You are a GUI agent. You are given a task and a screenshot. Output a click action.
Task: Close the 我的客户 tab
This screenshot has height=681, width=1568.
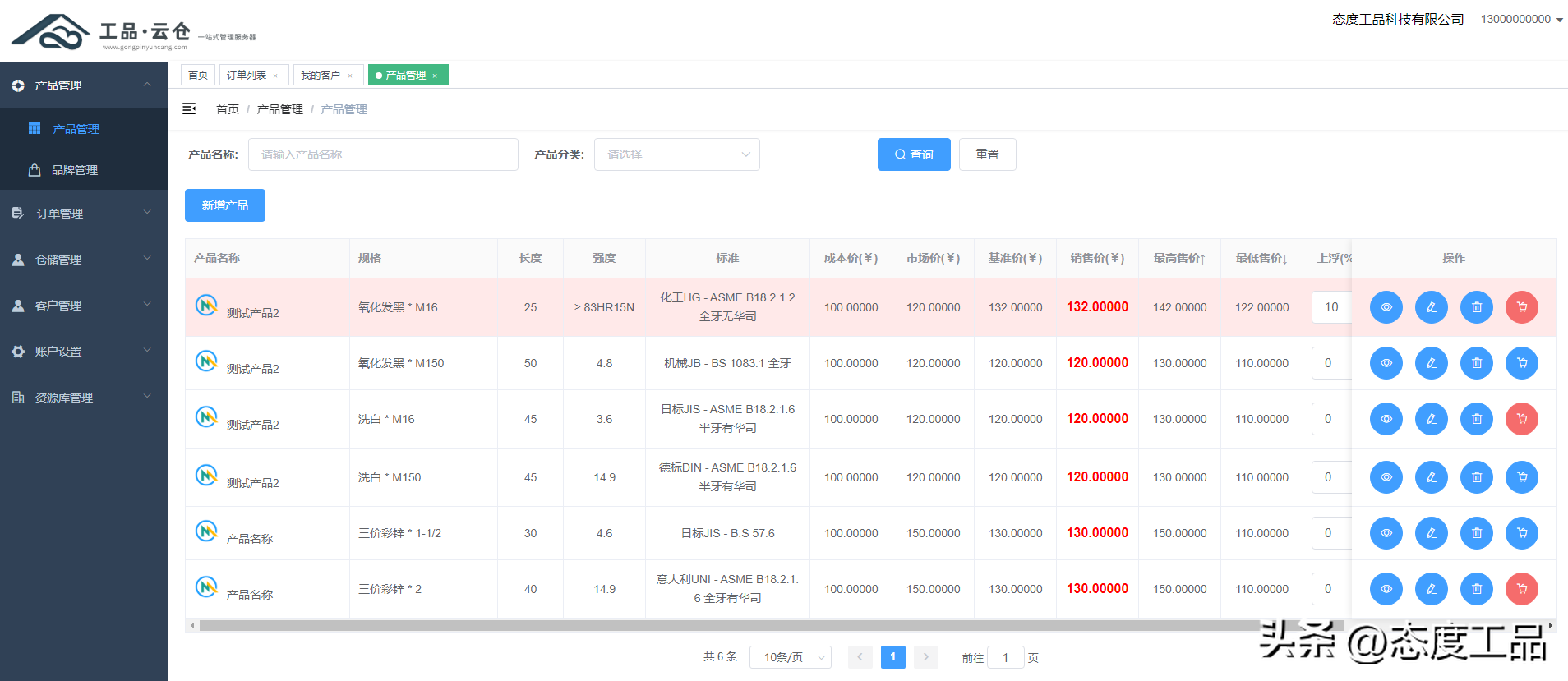pos(350,76)
